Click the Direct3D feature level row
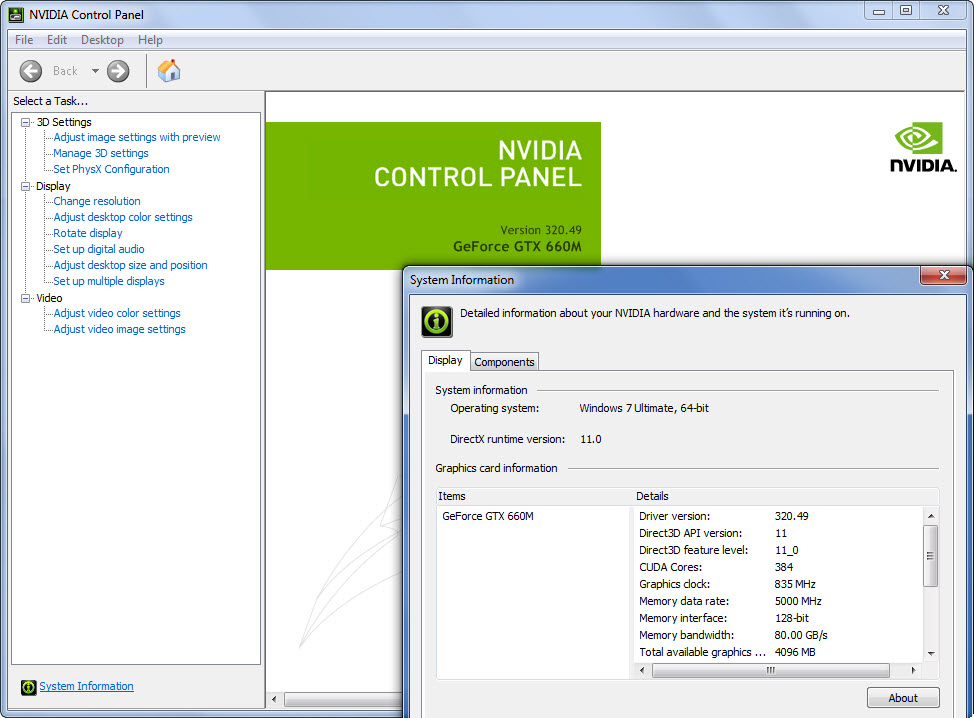Viewport: 974px width, 718px height. [780, 550]
